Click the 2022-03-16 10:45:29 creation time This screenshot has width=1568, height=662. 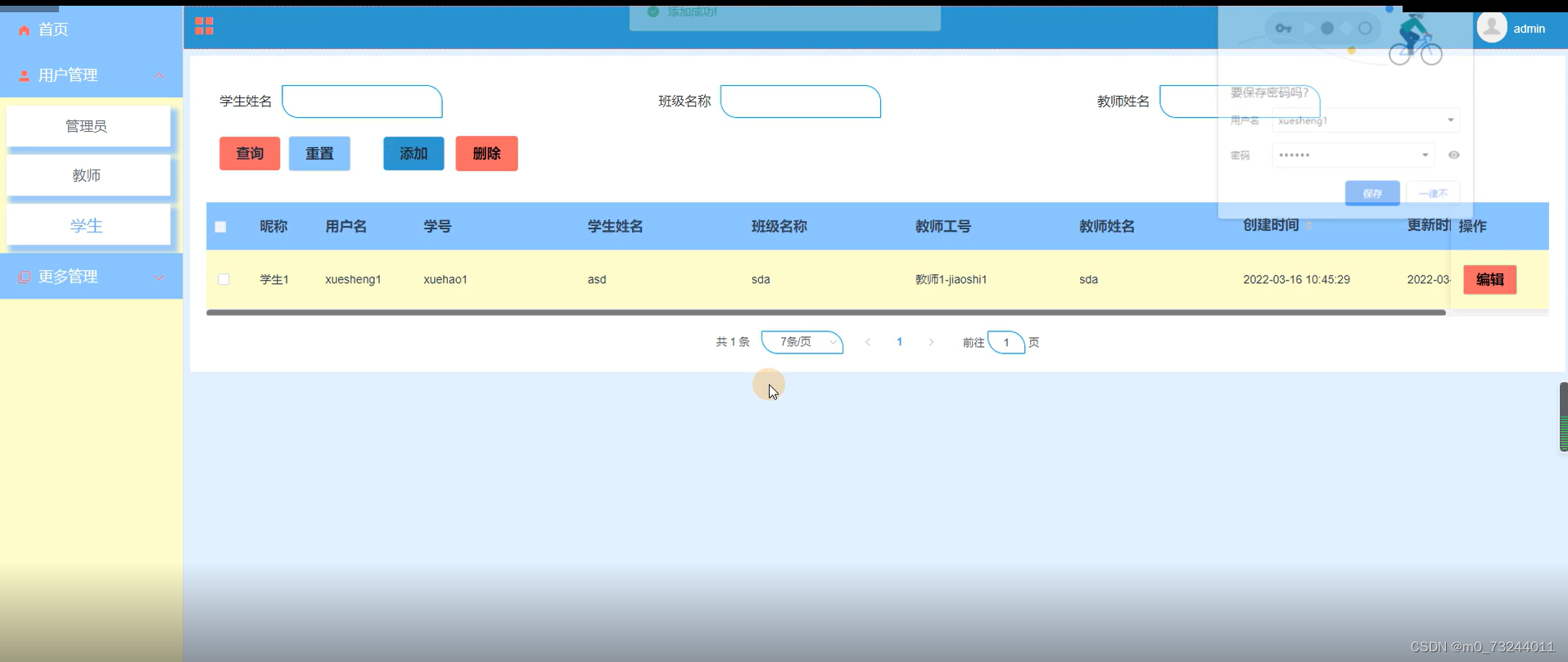pos(1296,280)
